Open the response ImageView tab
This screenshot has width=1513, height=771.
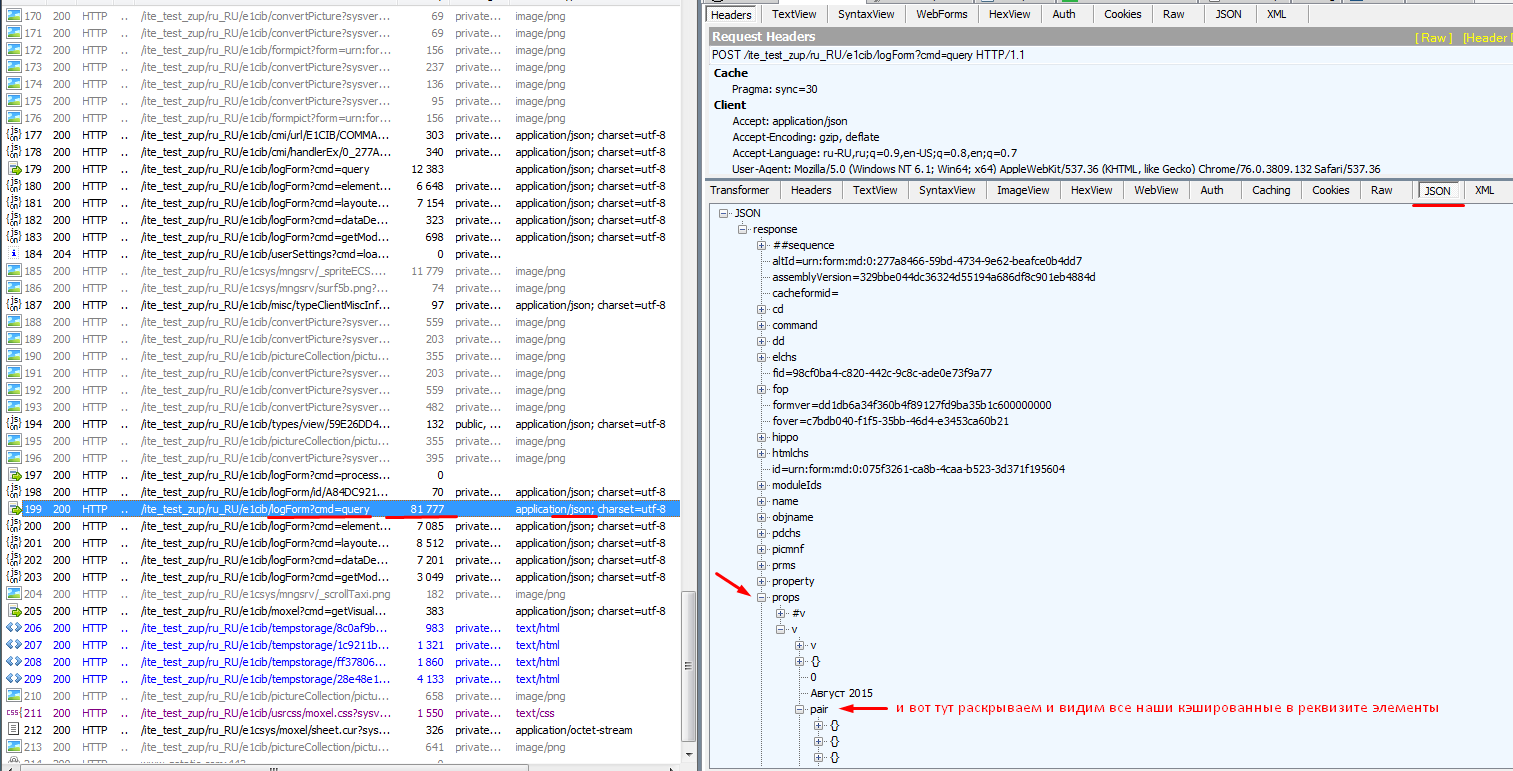pyautogui.click(x=1022, y=190)
